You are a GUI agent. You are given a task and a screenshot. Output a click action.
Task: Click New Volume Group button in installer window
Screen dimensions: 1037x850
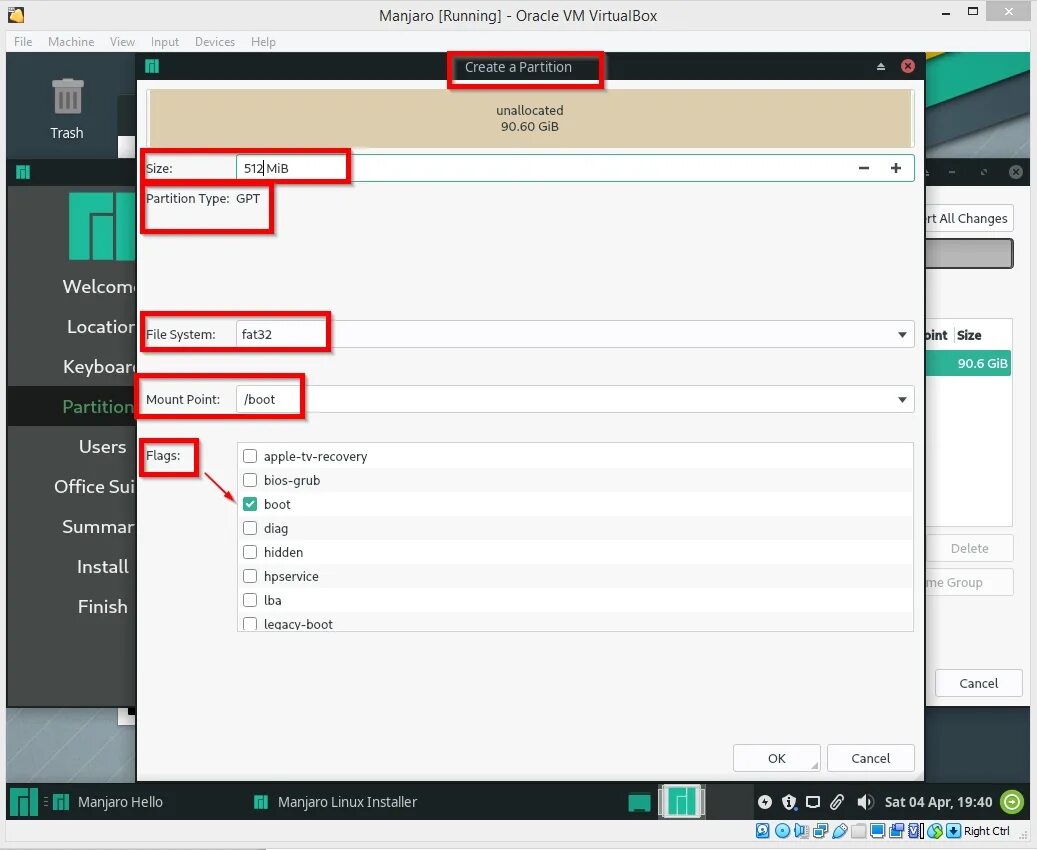tap(970, 583)
